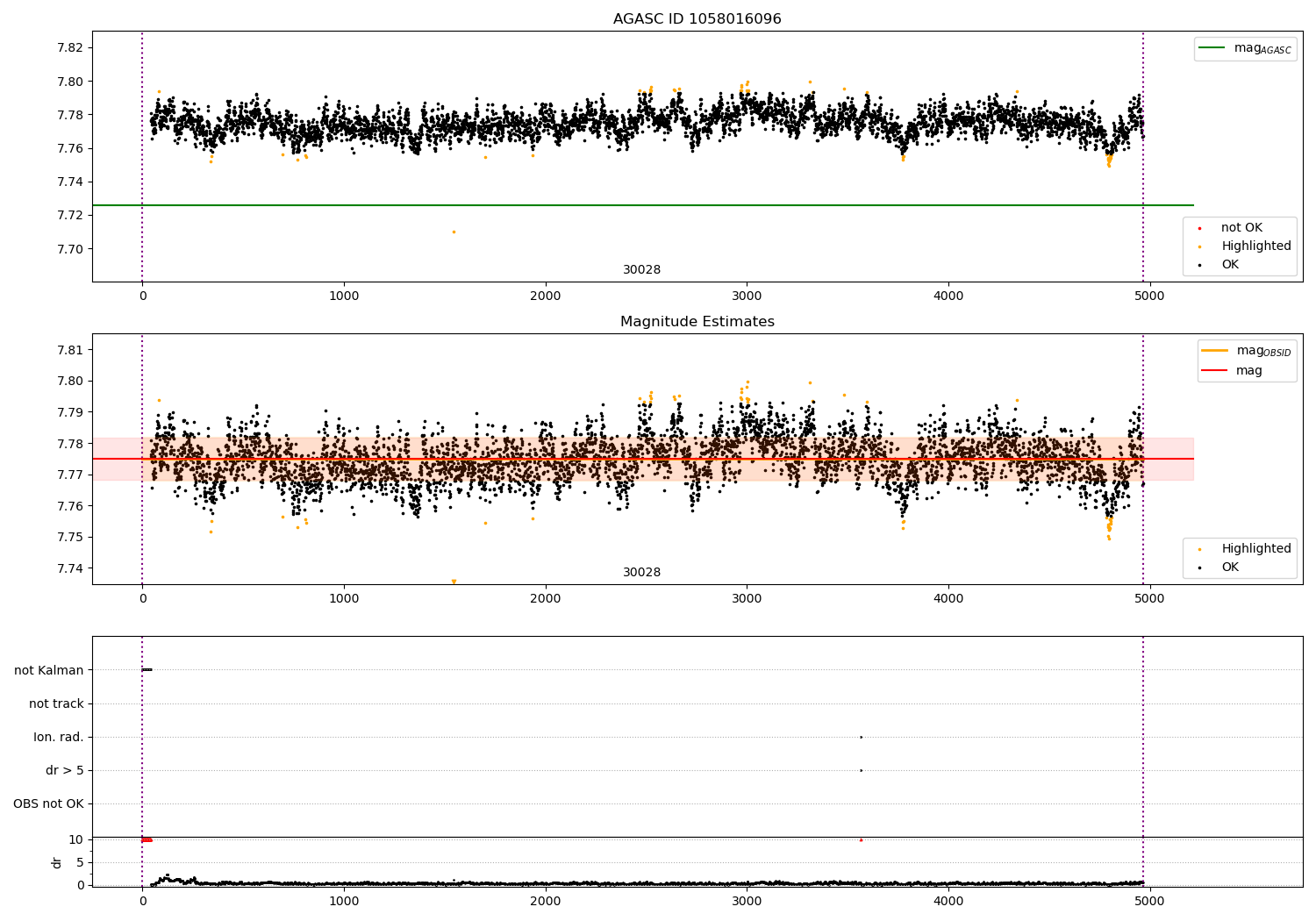Click the 7.70 y-axis tick label
The height and width of the screenshot is (921, 1316).
(x=70, y=249)
